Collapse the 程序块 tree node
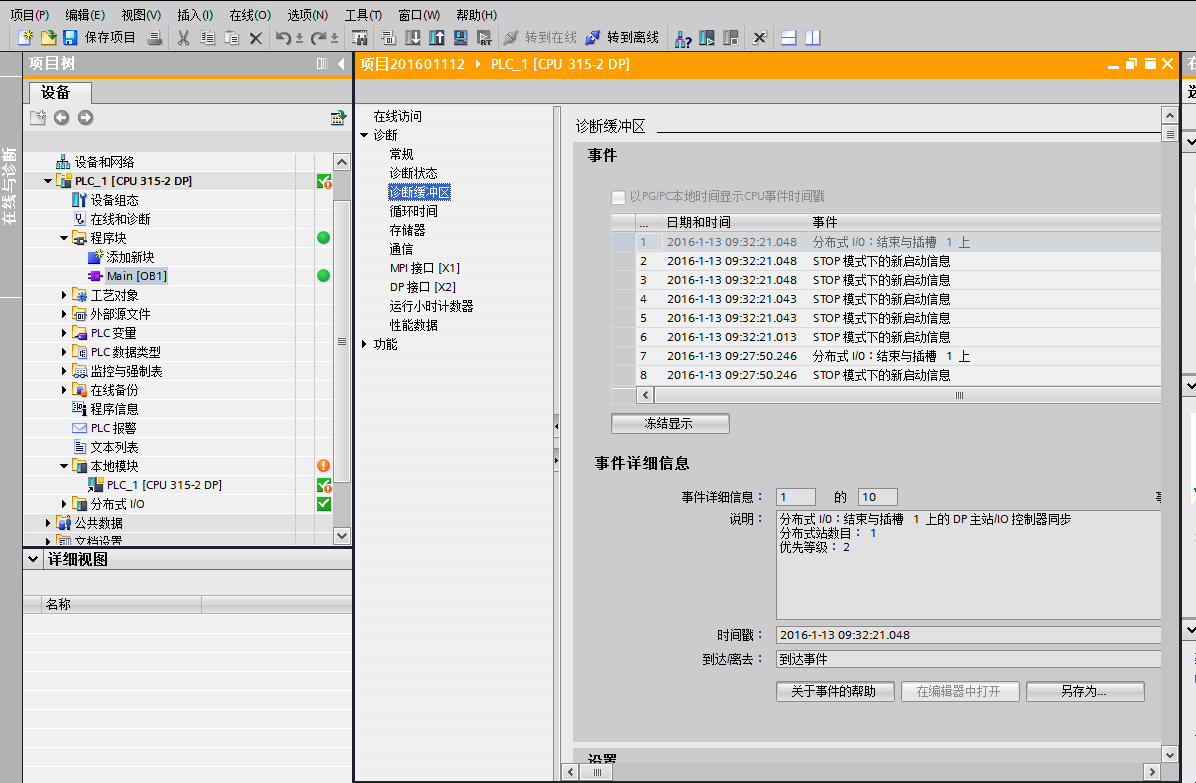 click(64, 238)
